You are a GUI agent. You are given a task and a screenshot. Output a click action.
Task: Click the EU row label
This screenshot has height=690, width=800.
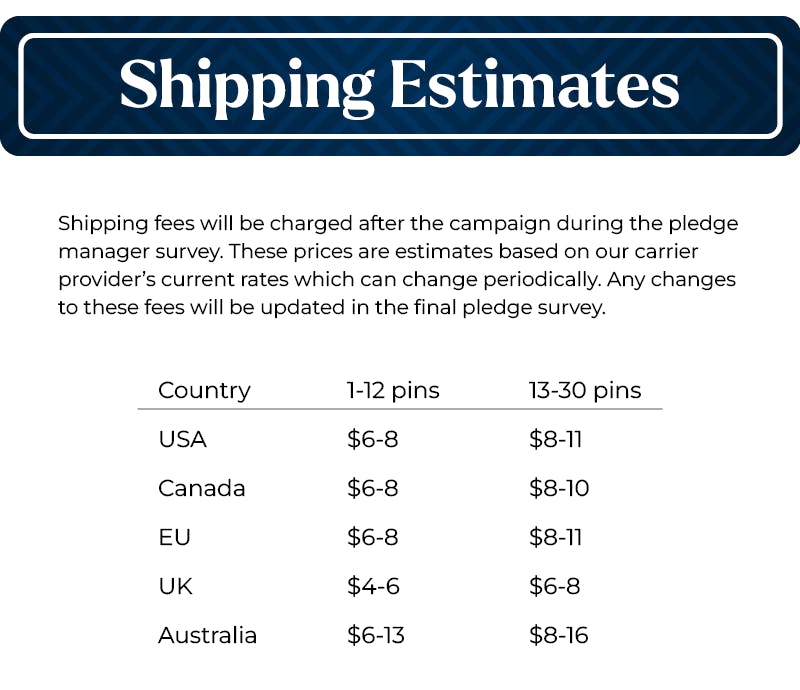pyautogui.click(x=174, y=537)
